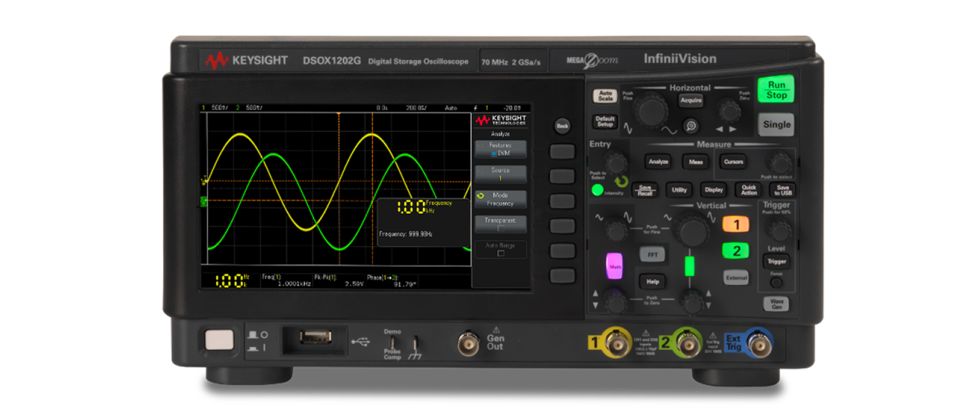The height and width of the screenshot is (420, 960).
Task: Open the Utility menu key
Action: coord(679,190)
